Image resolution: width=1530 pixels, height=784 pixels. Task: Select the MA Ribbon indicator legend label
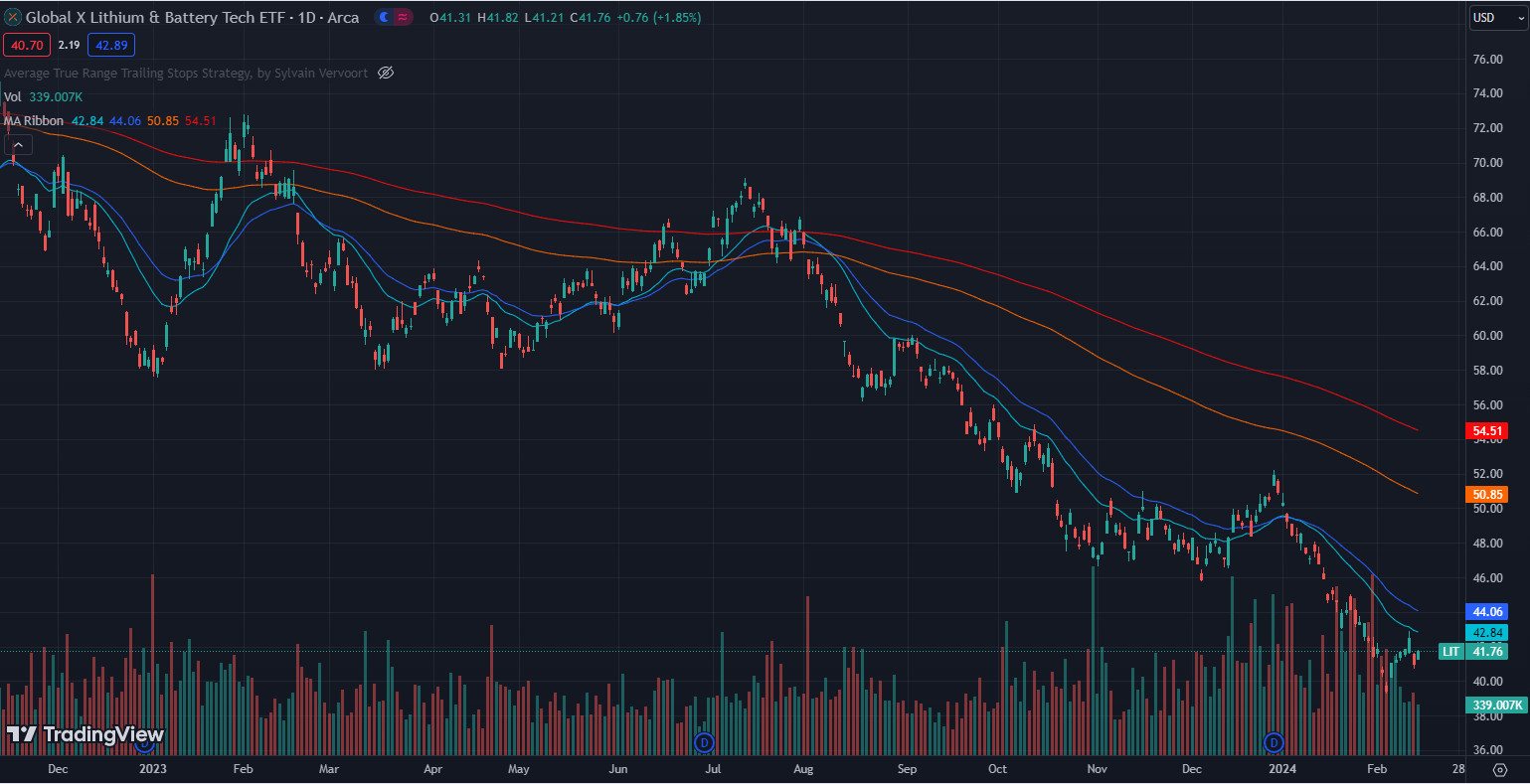coord(34,120)
